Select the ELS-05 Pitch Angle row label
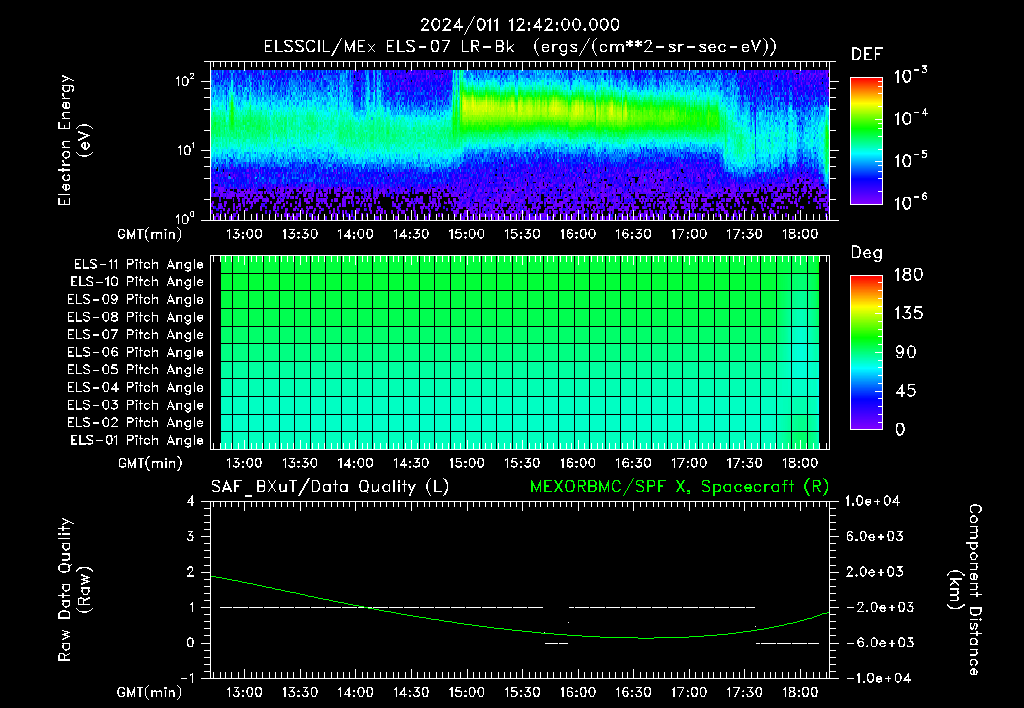This screenshot has width=1024, height=708. click(x=135, y=370)
